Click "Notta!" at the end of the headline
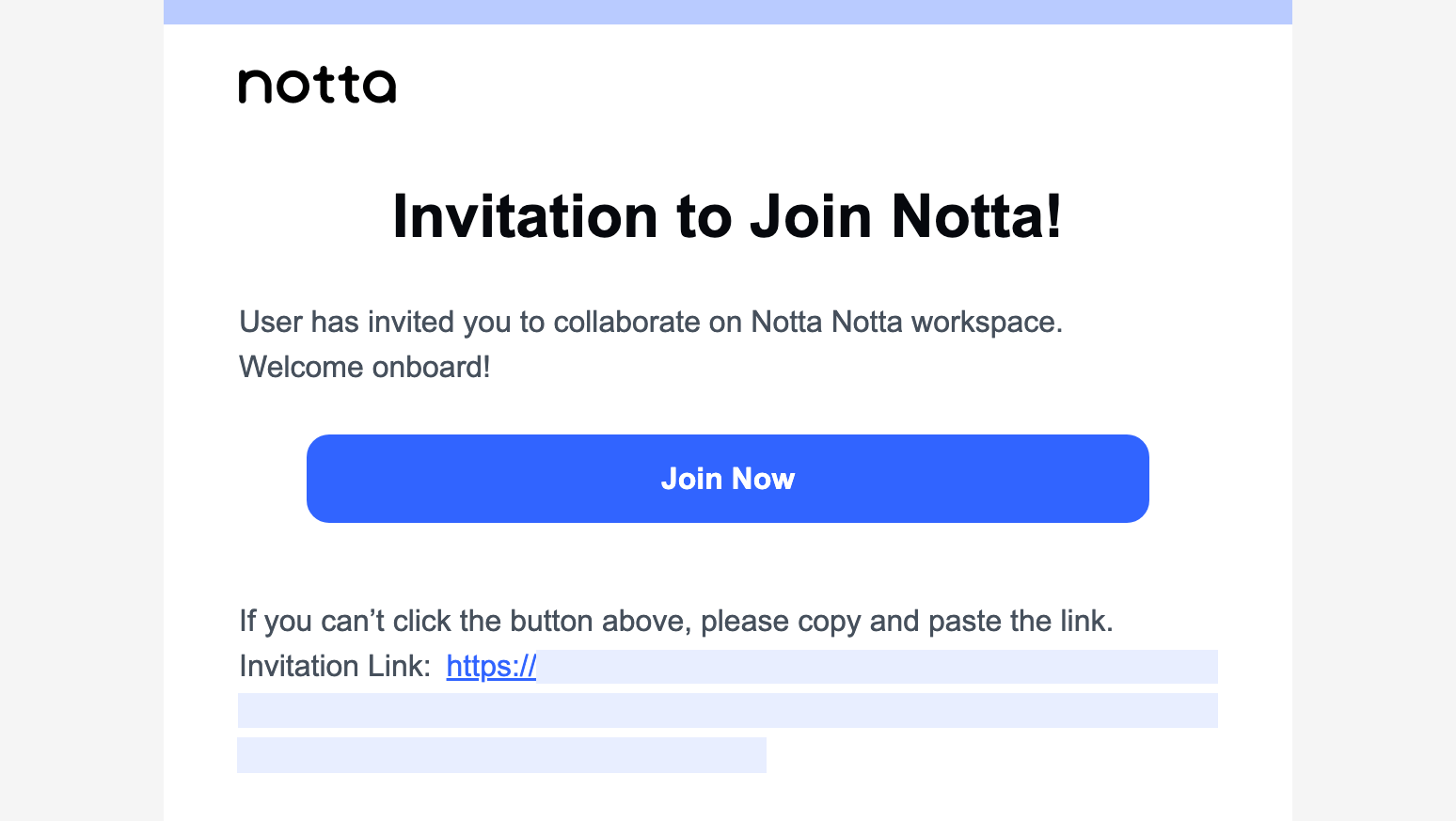 (x=976, y=217)
